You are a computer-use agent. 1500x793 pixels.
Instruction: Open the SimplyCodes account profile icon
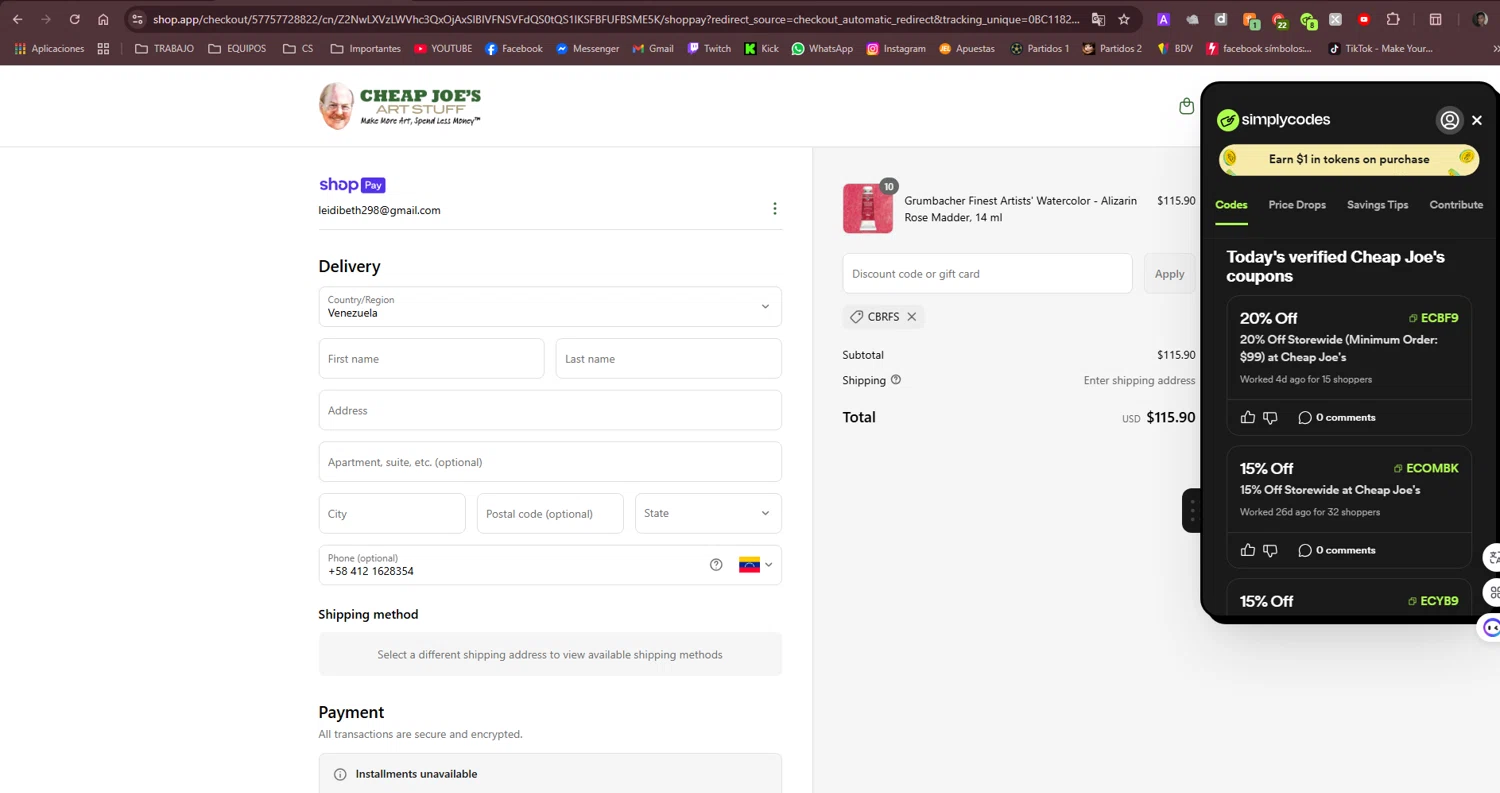[1449, 120]
